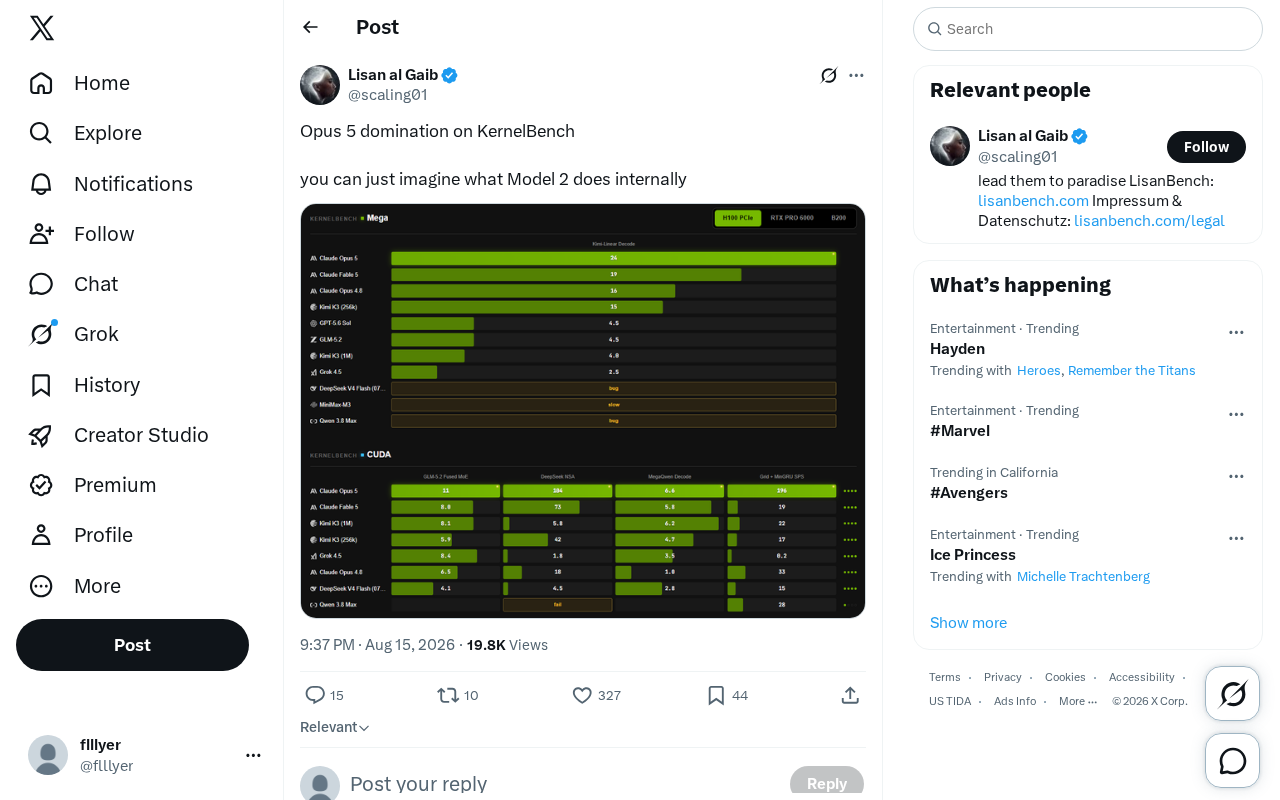Share the post via share icon
The width and height of the screenshot is (1280, 800).
click(850, 695)
